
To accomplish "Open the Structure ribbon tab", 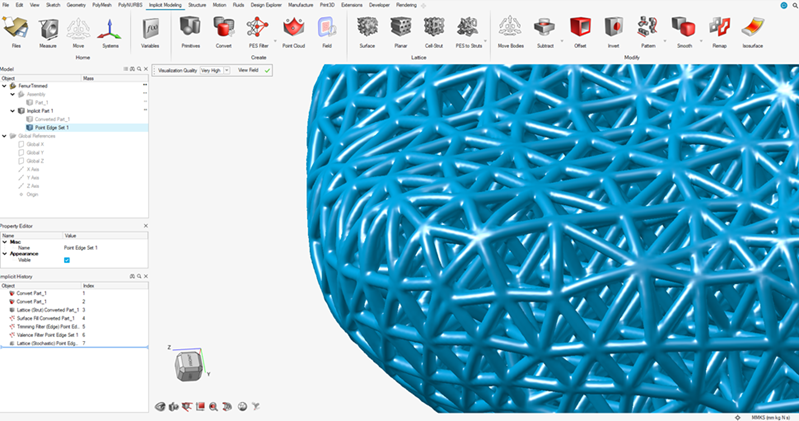I will (197, 5).
